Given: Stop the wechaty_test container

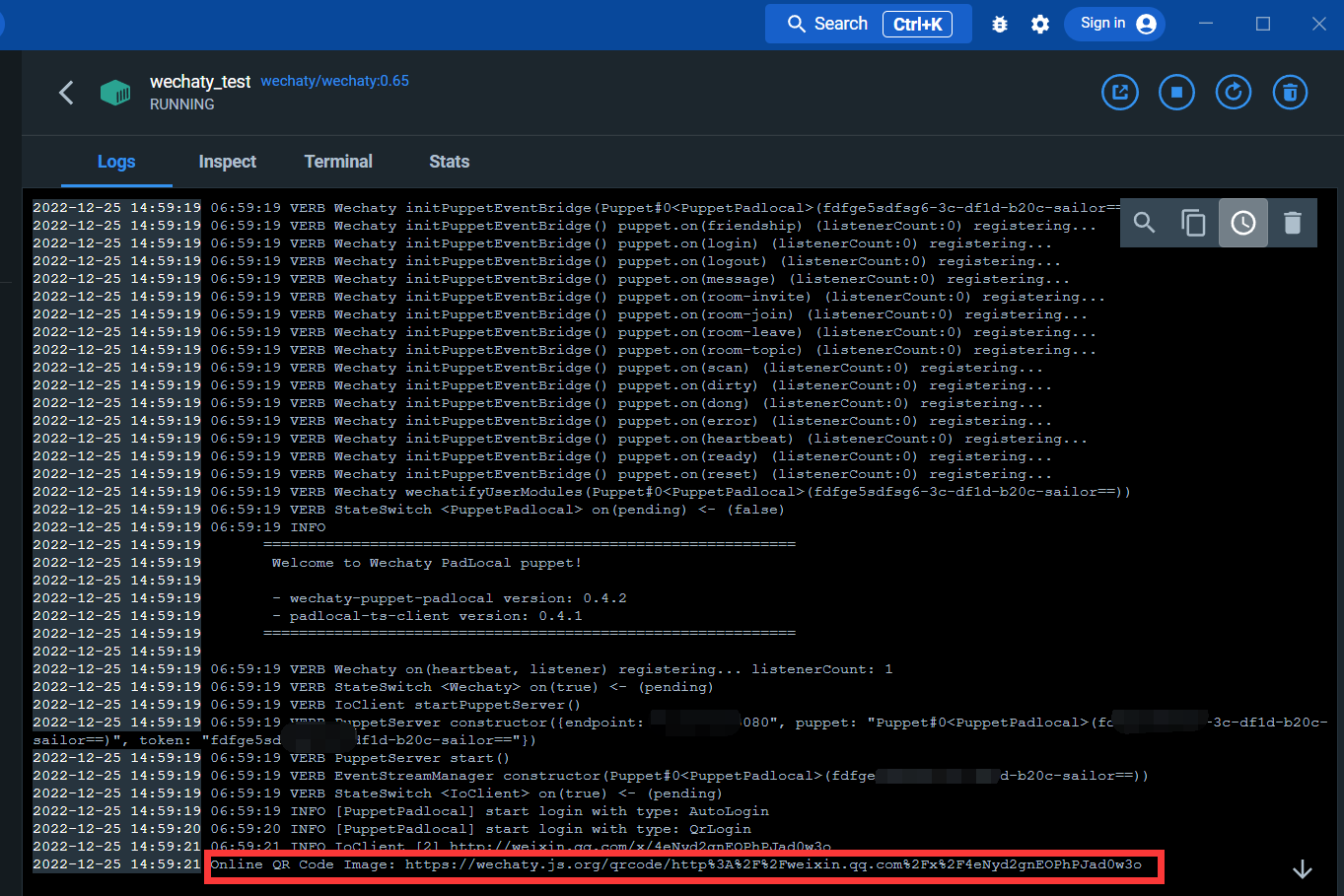Looking at the screenshot, I should (1176, 93).
